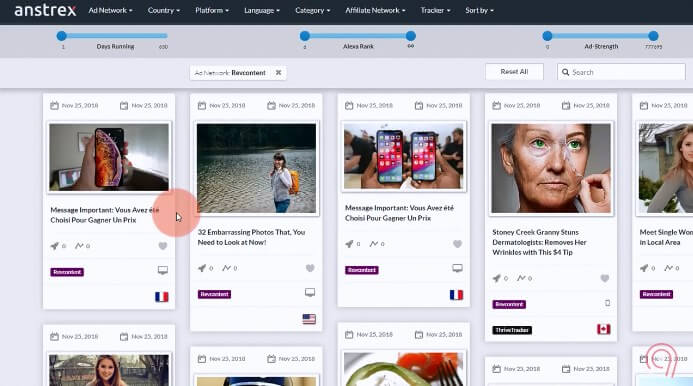Click the Canada flag on Stoney Creek ad
Screen dimensions: 693x386
(604, 329)
